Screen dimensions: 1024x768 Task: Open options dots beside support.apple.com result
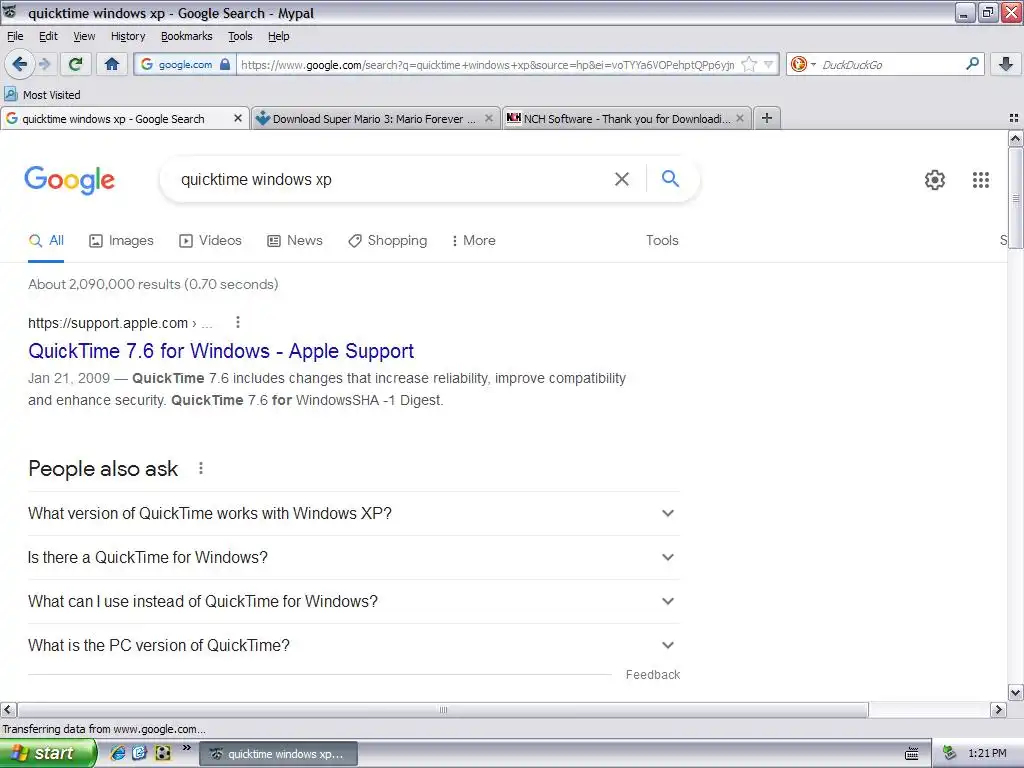238,322
